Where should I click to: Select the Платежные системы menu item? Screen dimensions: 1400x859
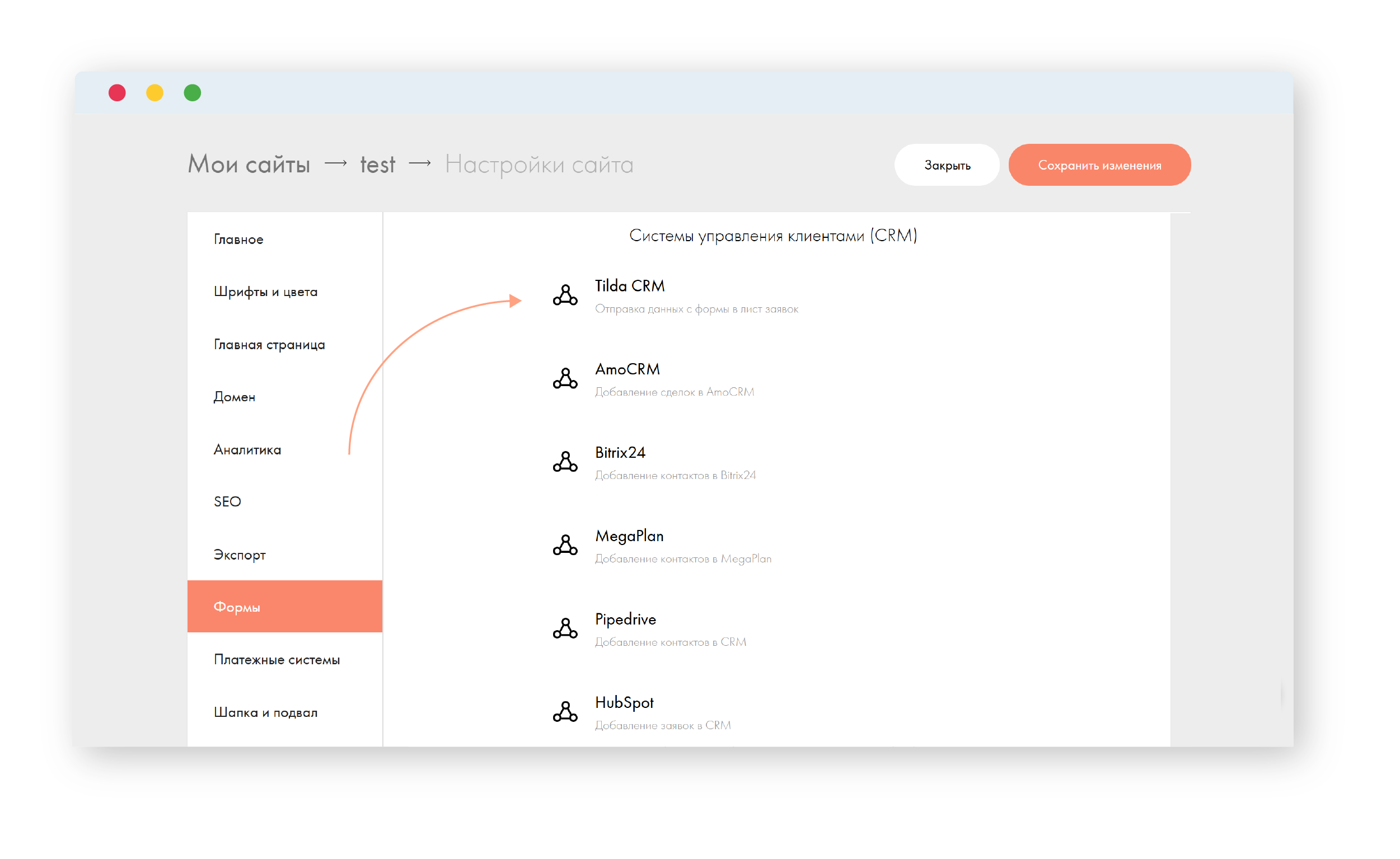[277, 660]
